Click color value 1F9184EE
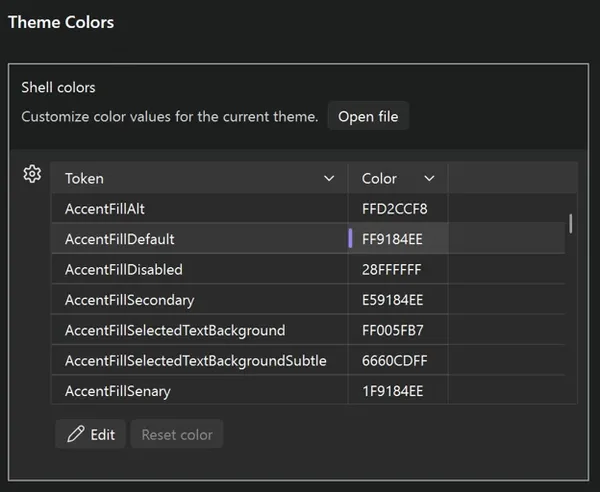The width and height of the screenshot is (600, 492). point(393,391)
